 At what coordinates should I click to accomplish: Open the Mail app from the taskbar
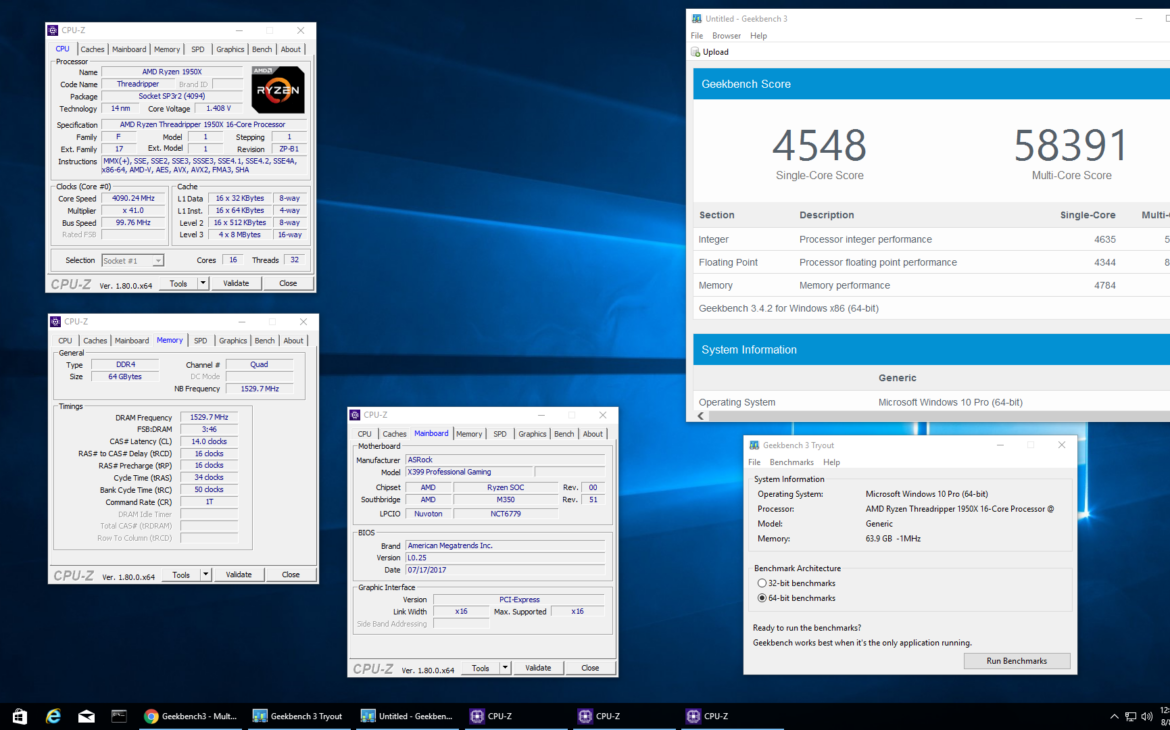pos(86,716)
